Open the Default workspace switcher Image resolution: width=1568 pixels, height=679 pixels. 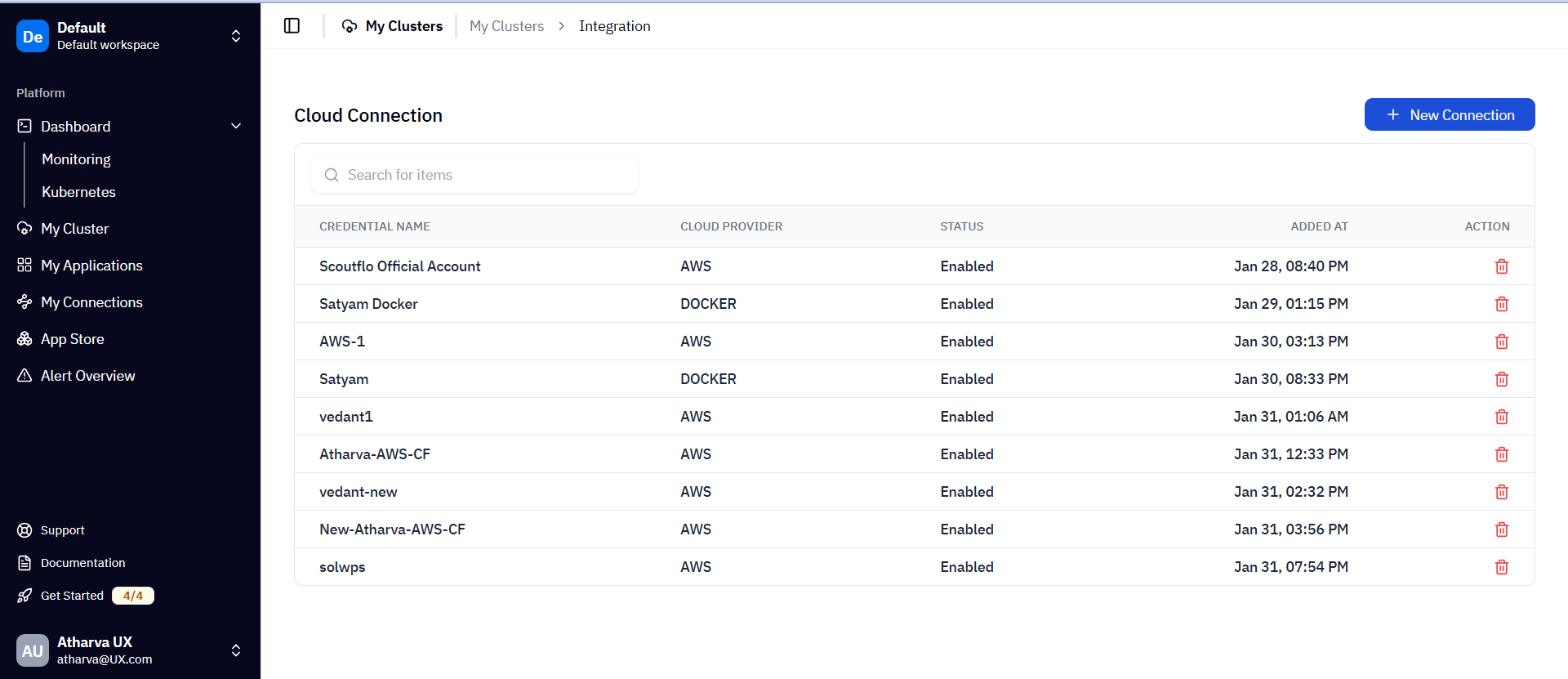[131, 36]
